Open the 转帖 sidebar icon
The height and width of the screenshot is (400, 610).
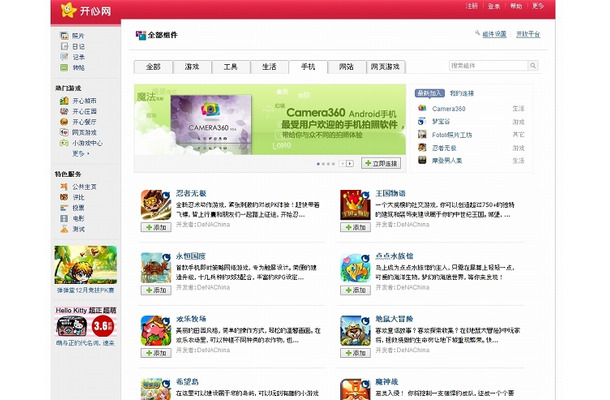coord(64,68)
